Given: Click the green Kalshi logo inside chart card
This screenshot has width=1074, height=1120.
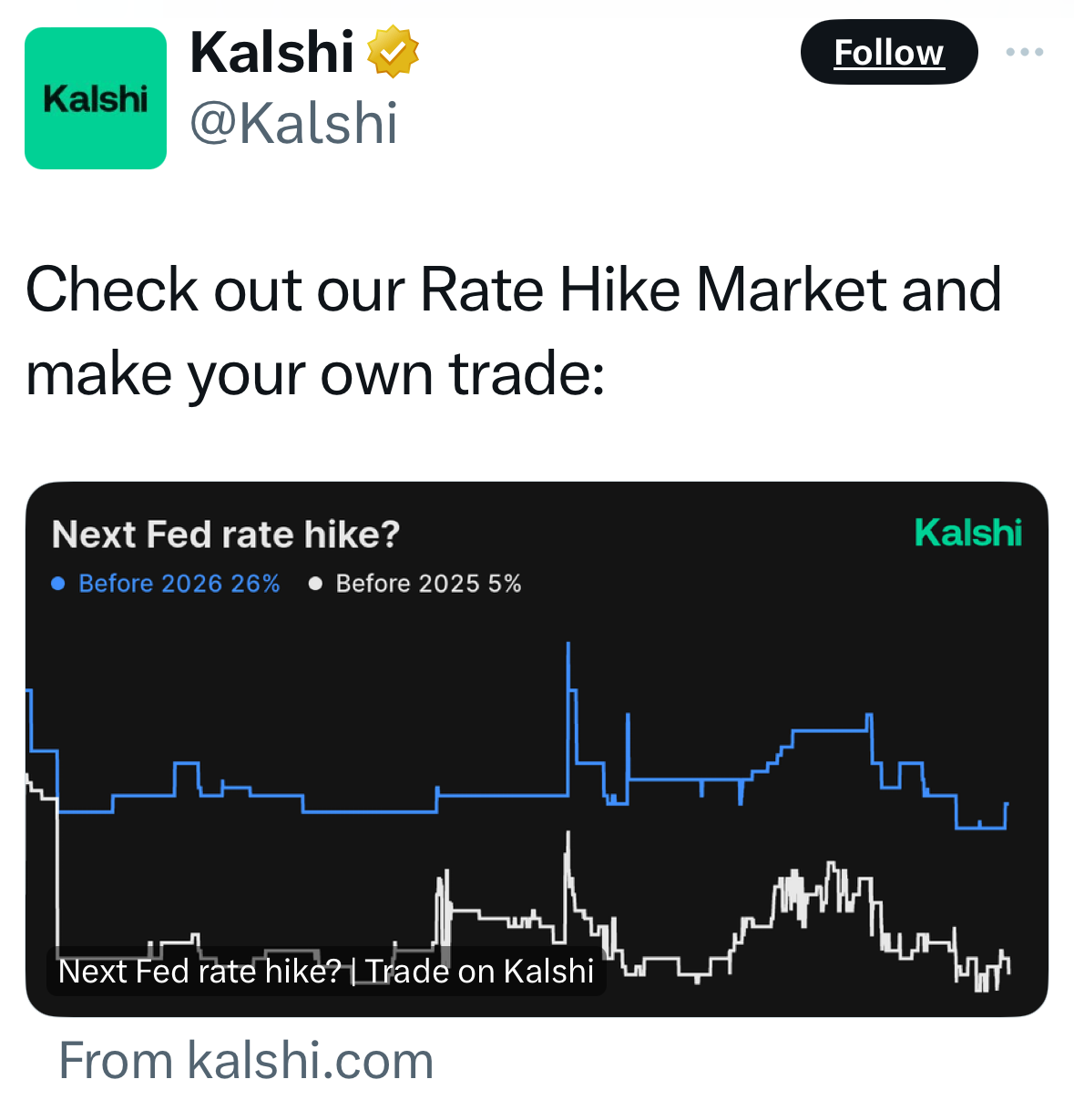Looking at the screenshot, I should (967, 534).
